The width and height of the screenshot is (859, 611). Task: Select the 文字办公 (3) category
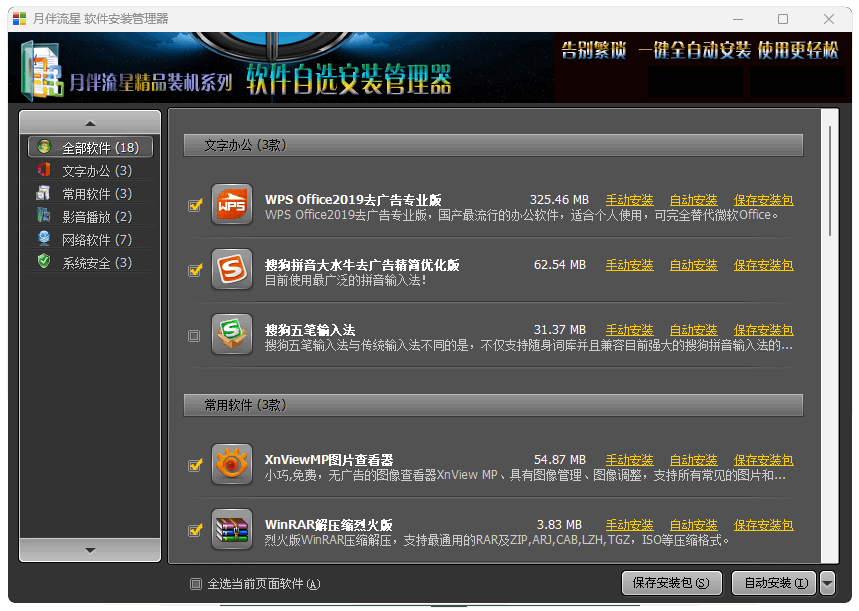pyautogui.click(x=96, y=171)
